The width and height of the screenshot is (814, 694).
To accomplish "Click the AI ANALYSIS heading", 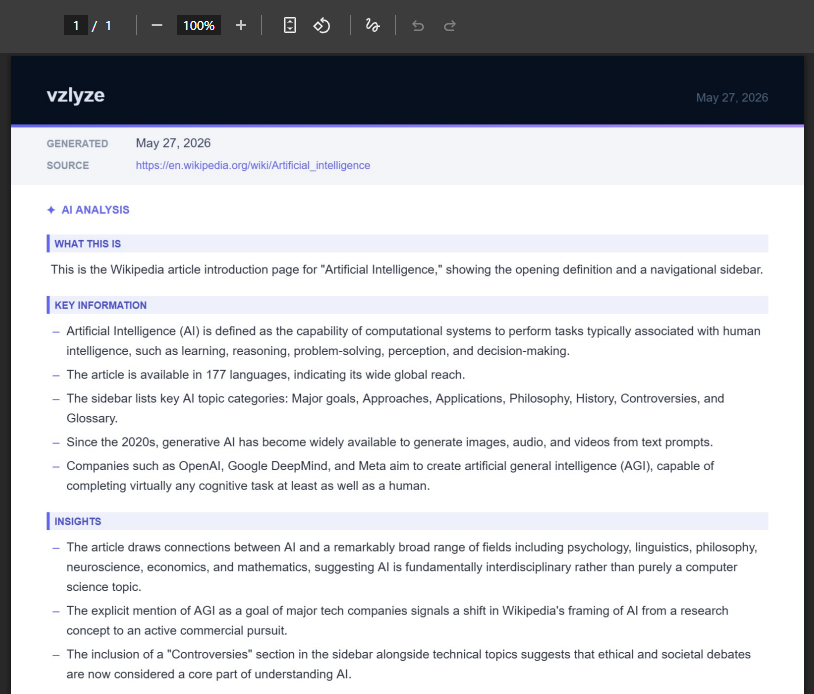I will click(96, 210).
